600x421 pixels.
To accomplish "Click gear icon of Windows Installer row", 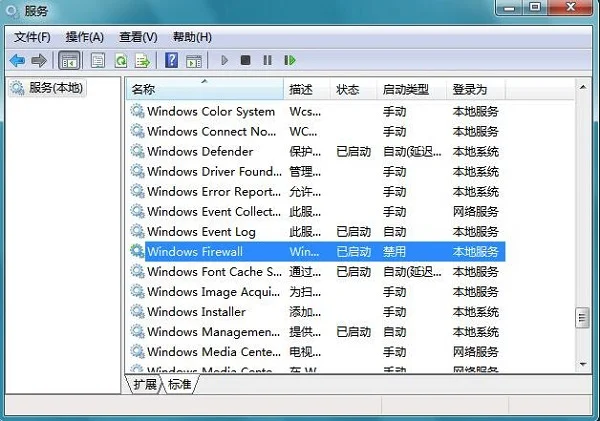I will (137, 311).
